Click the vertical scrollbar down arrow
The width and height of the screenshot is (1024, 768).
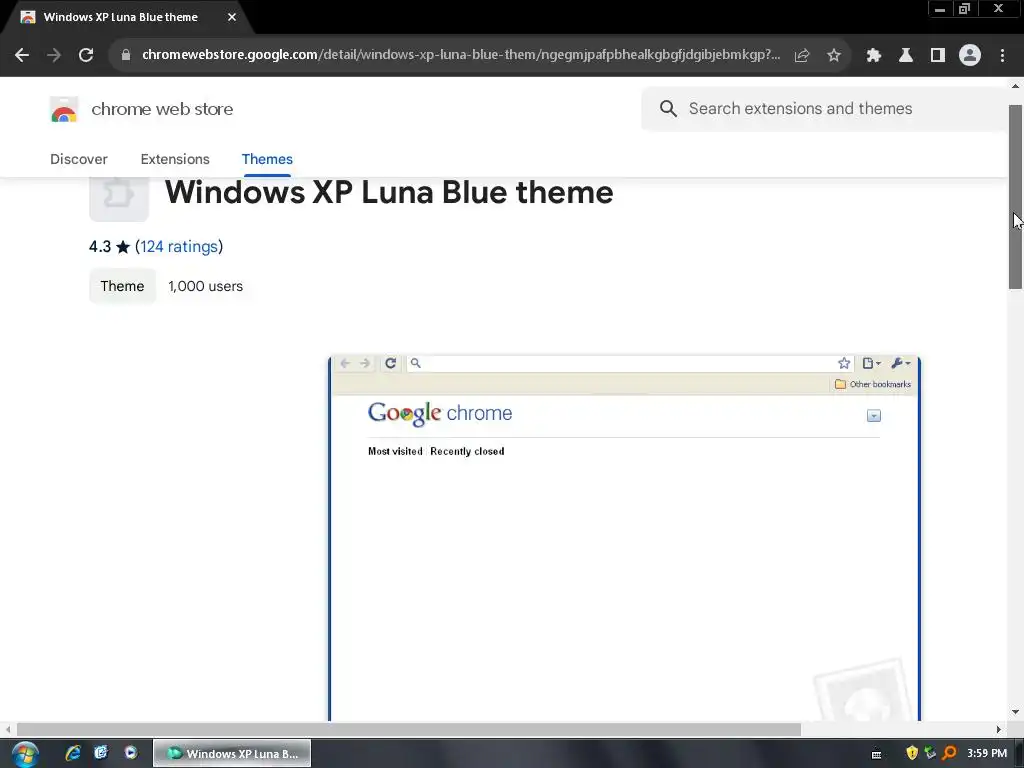tap(1016, 712)
